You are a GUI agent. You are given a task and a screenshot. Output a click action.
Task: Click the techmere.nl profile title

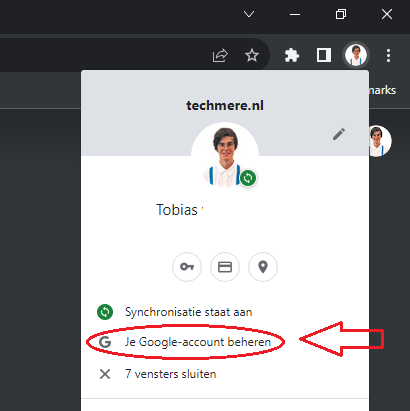pyautogui.click(x=225, y=106)
